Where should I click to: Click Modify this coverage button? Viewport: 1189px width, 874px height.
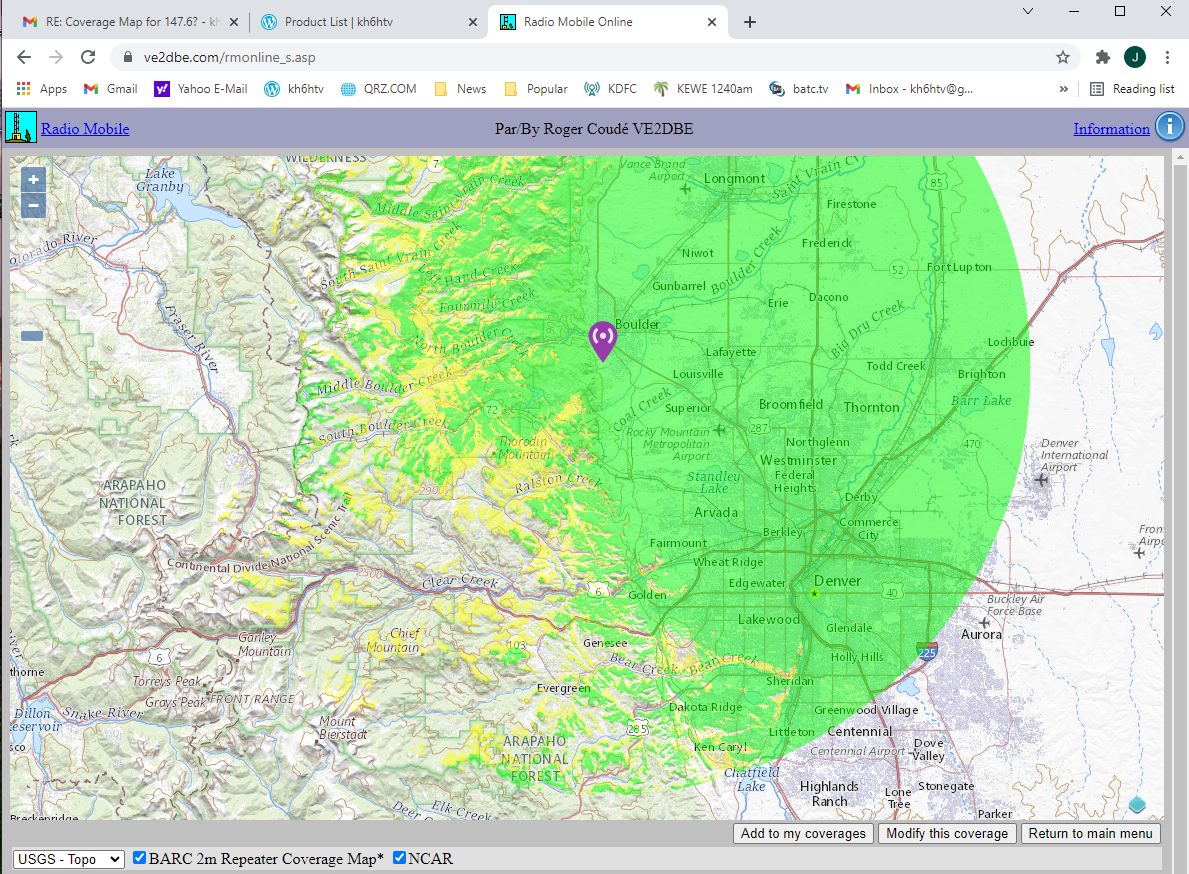(x=947, y=833)
